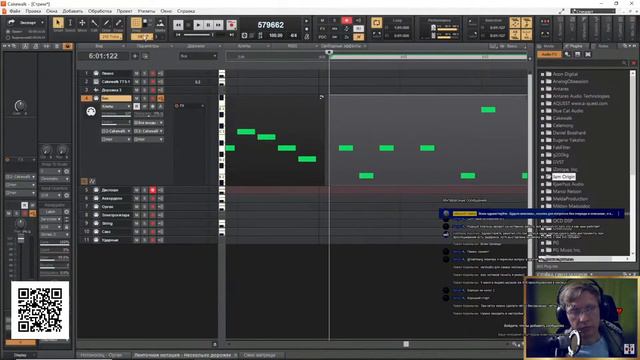This screenshot has width=640, height=360.
Task: Choose the Select tool
Action: [x=70, y=23]
